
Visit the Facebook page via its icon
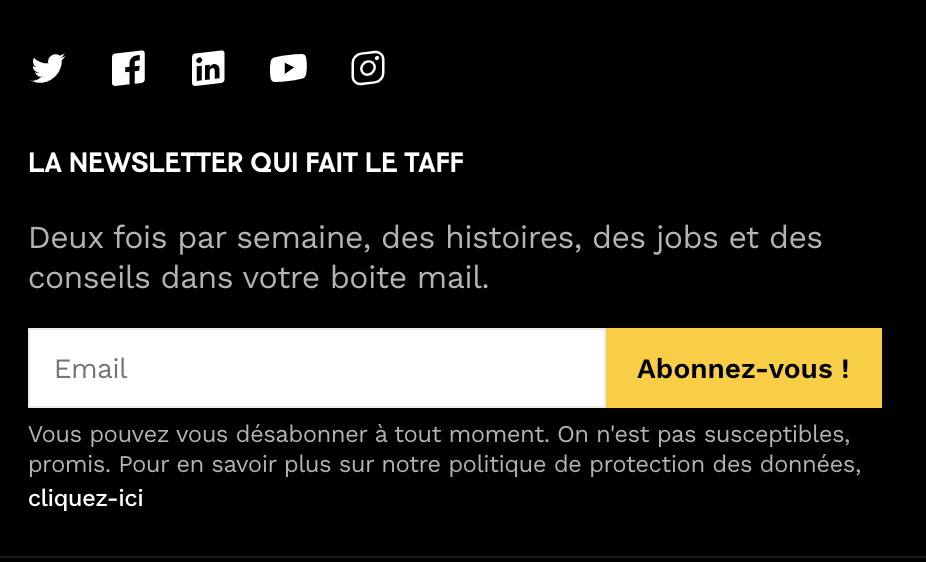128,68
